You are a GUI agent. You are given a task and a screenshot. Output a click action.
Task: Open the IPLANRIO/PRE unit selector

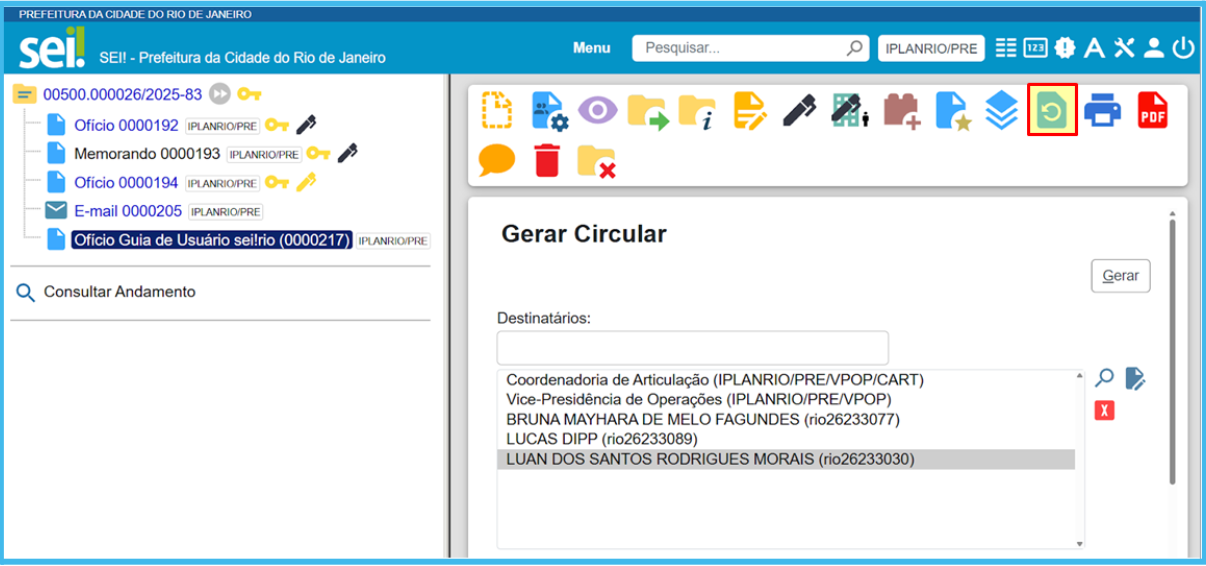point(931,48)
